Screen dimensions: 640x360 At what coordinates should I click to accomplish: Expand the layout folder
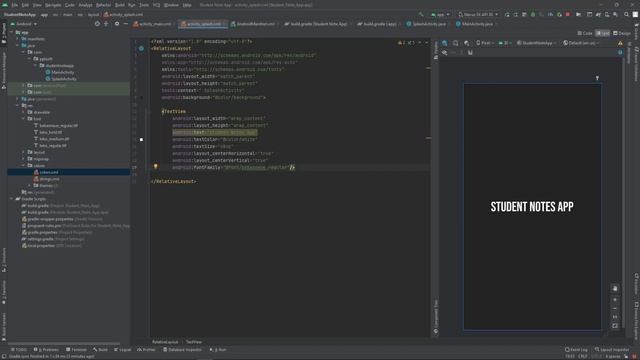pyautogui.click(x=24, y=152)
